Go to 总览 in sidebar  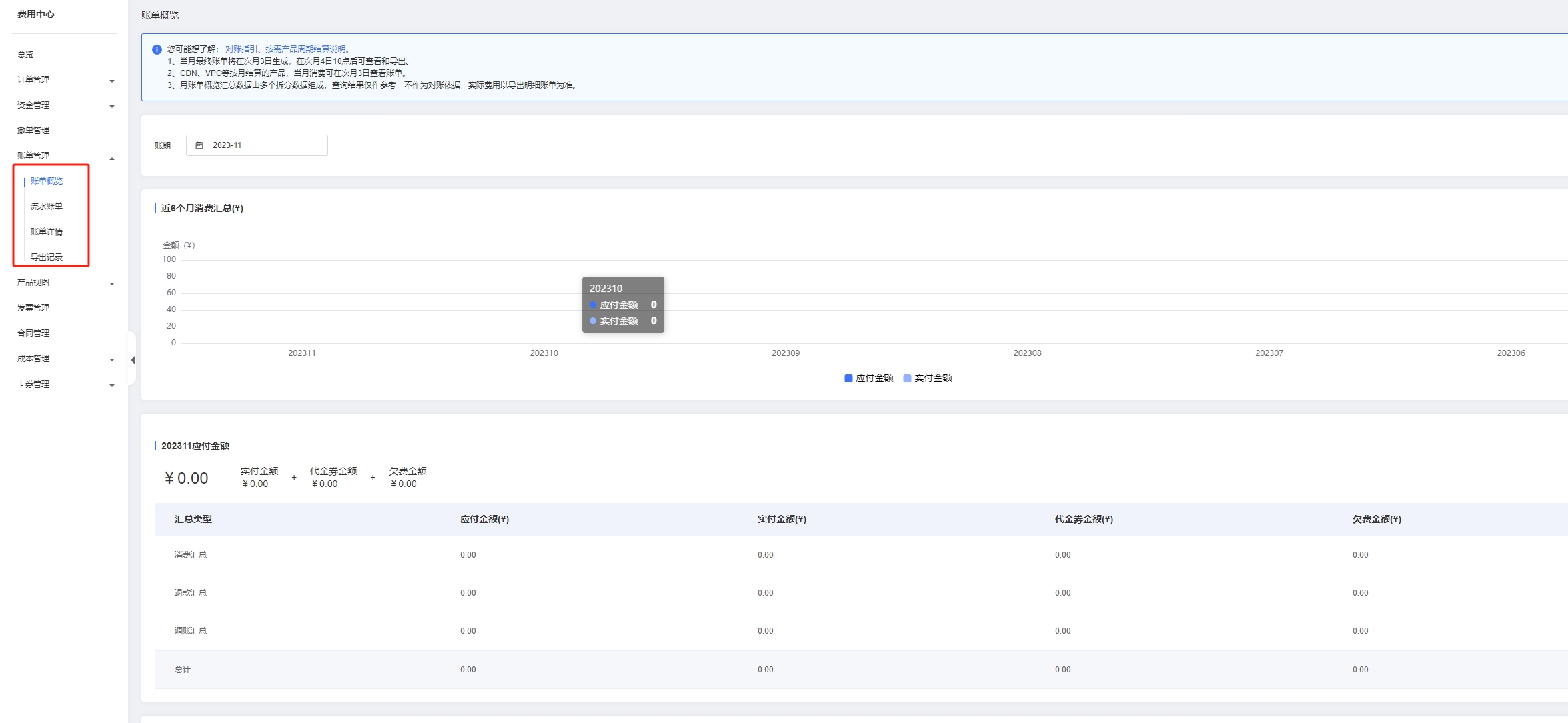click(25, 55)
